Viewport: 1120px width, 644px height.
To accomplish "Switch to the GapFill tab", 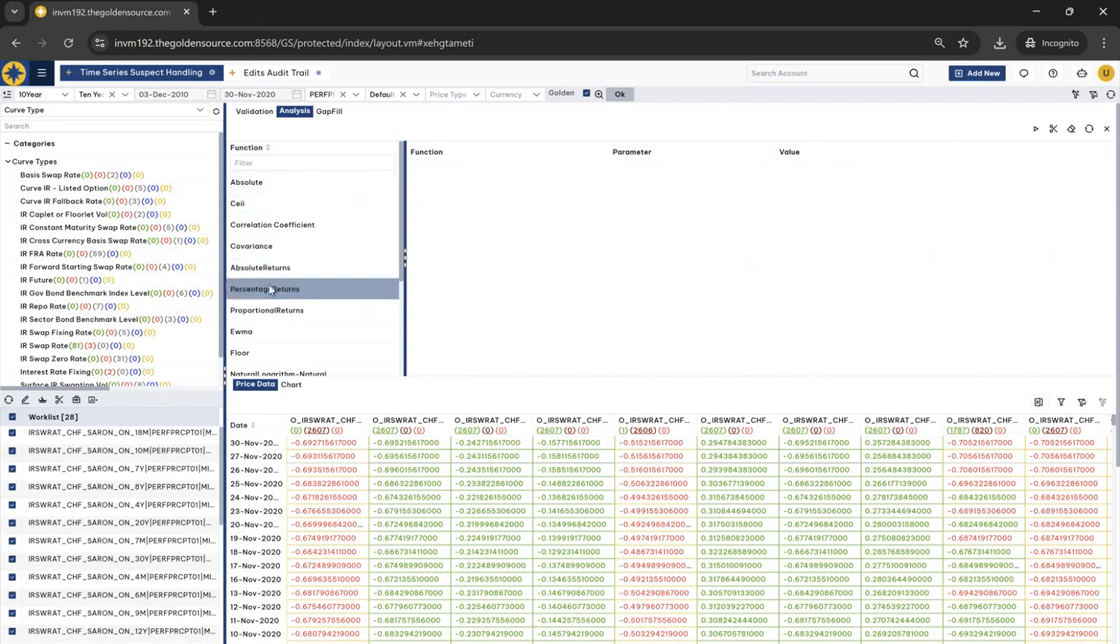I will [329, 111].
